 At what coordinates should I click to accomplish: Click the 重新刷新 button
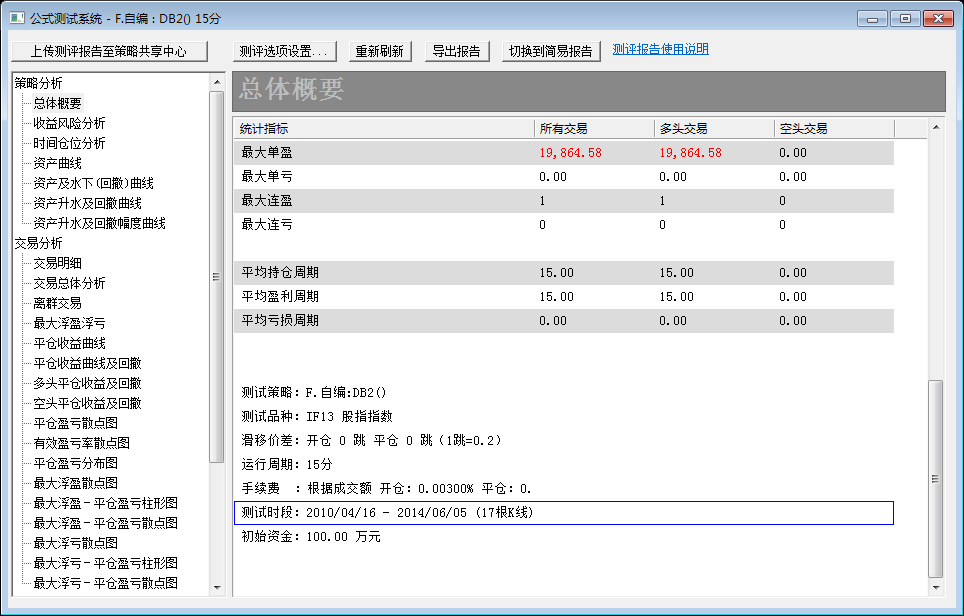tap(379, 51)
